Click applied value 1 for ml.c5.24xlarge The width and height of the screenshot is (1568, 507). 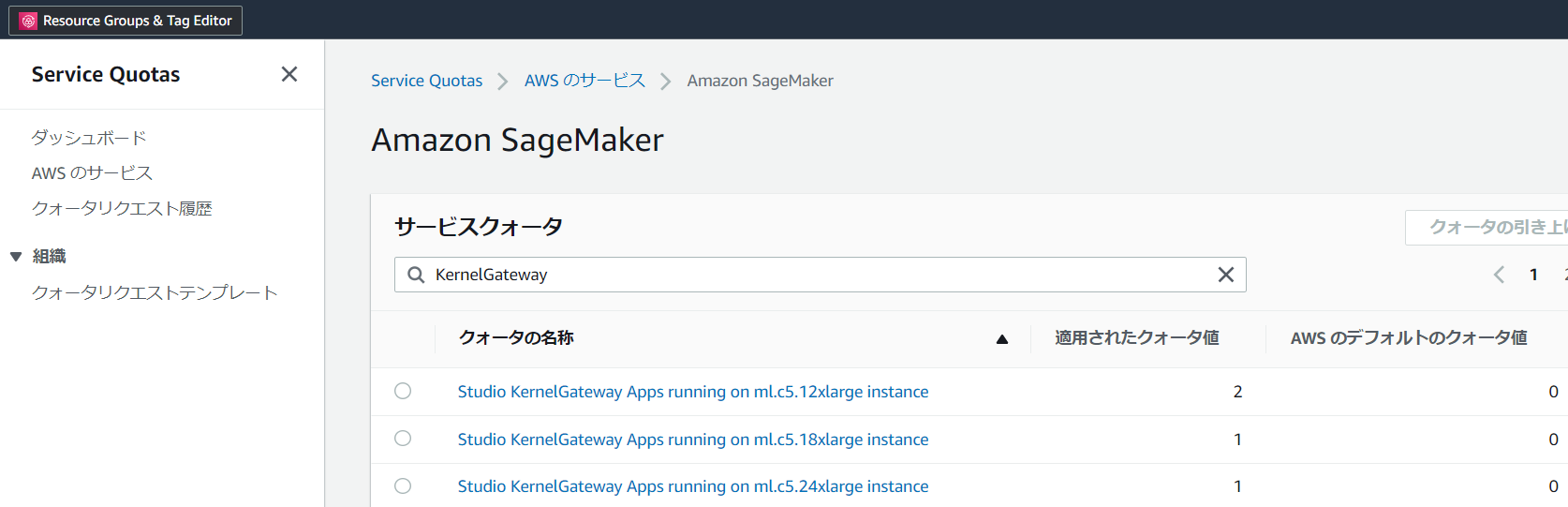point(1237,486)
